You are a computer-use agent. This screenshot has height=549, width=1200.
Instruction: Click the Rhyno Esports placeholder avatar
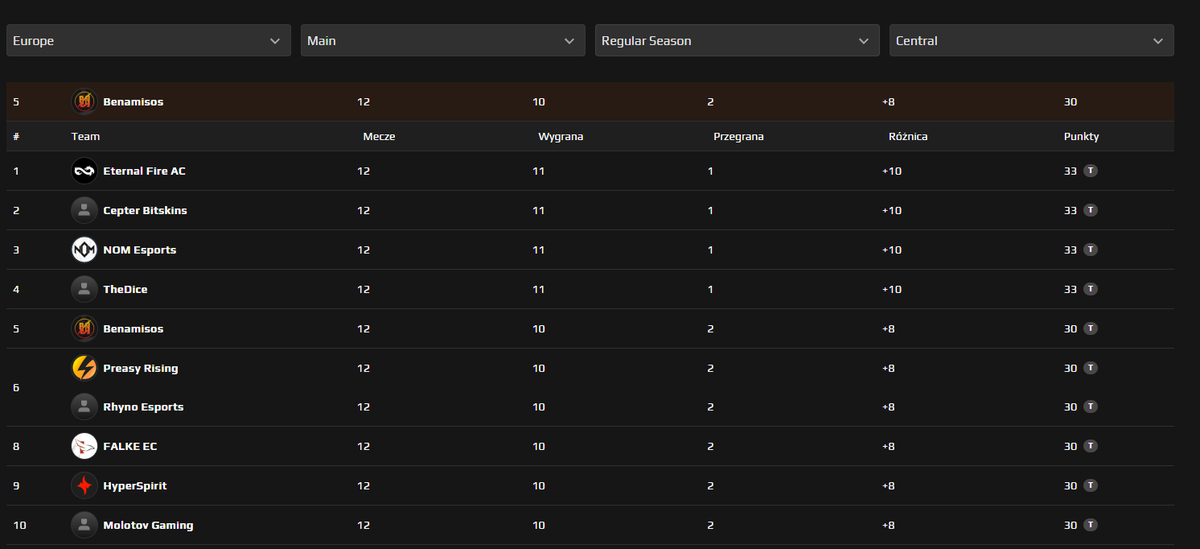click(84, 407)
